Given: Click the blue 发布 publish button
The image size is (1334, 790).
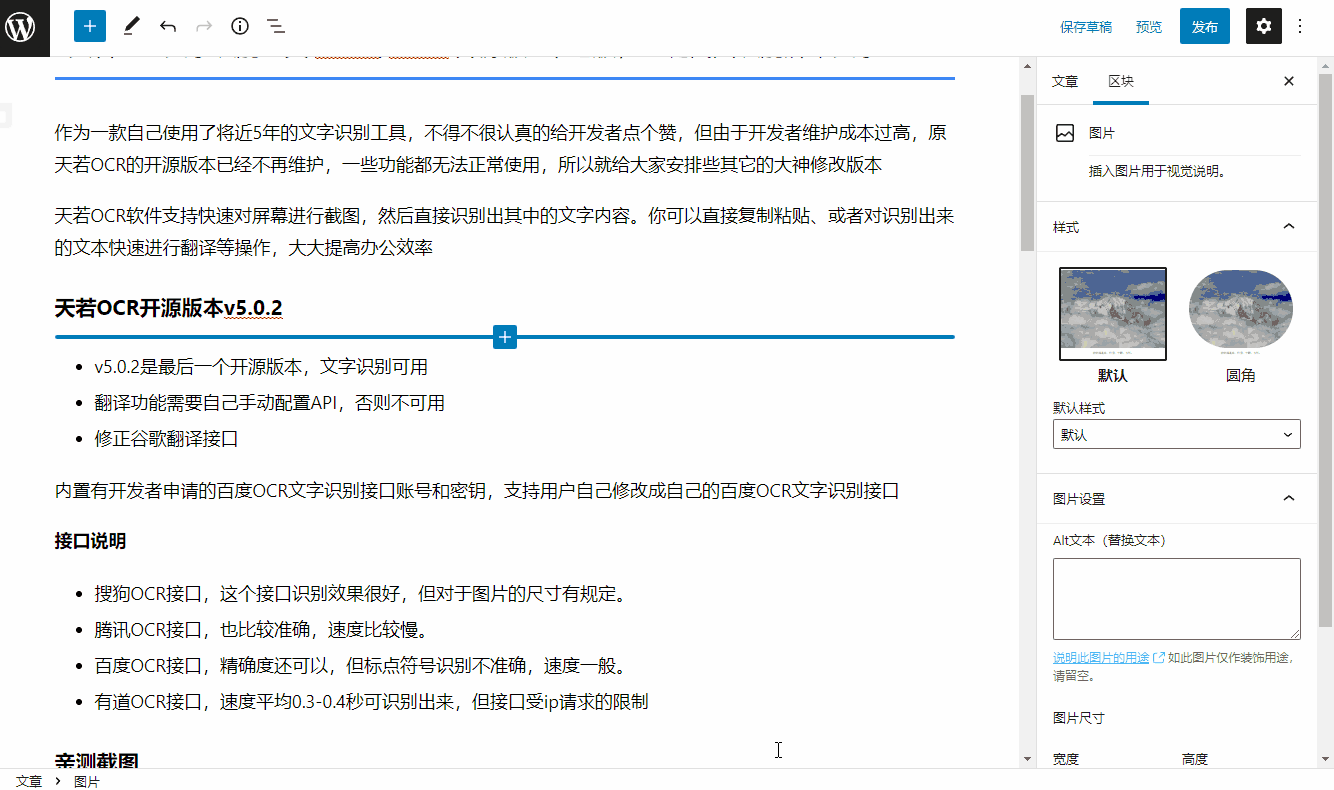Looking at the screenshot, I should point(1205,27).
